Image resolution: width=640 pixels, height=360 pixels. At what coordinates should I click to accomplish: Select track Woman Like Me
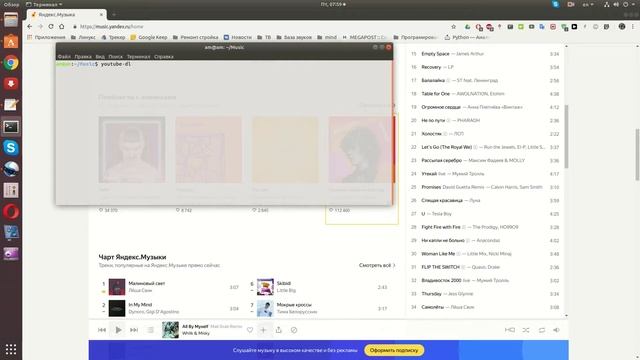[485, 254]
